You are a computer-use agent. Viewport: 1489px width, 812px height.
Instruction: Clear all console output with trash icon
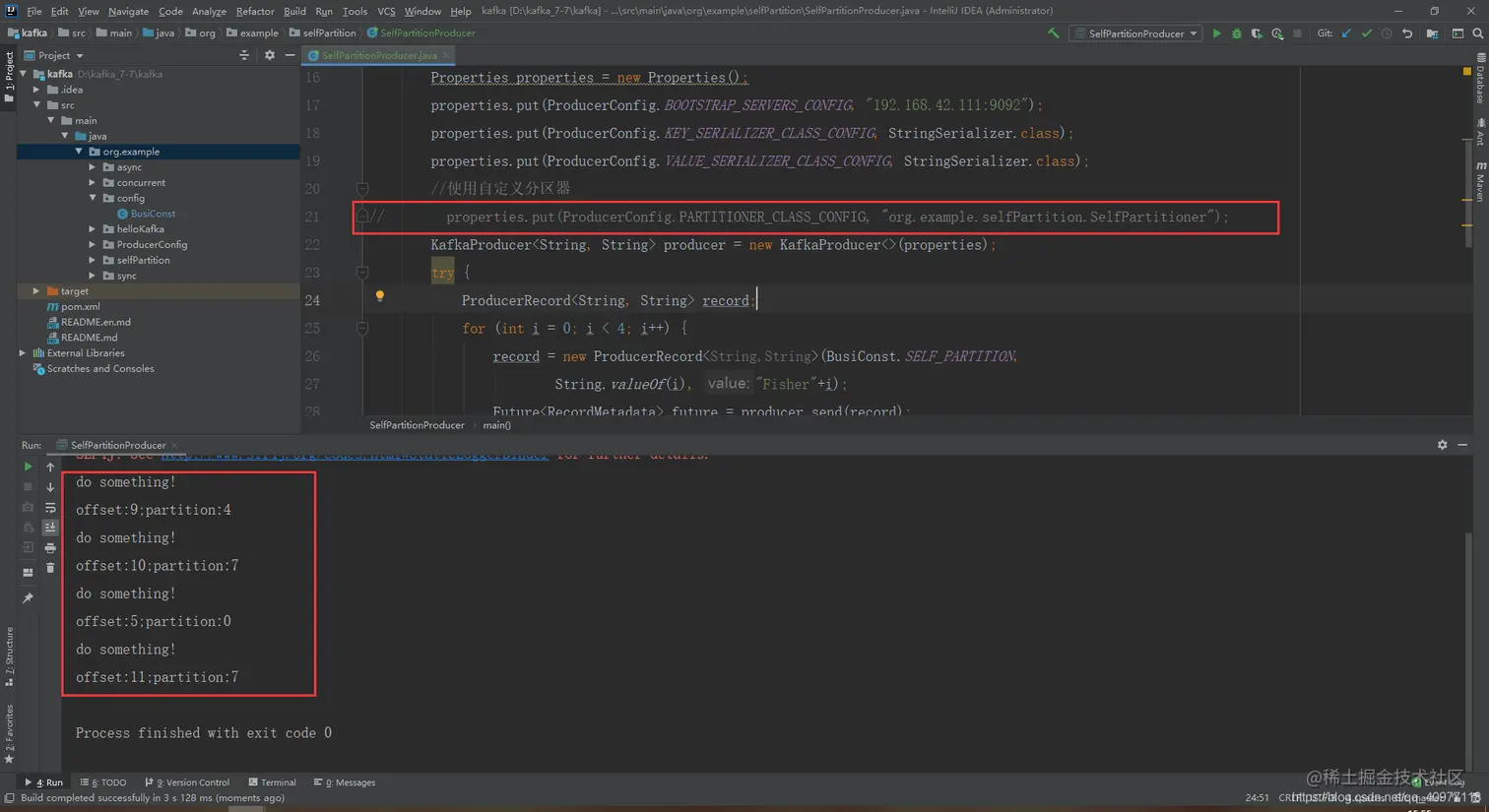[50, 568]
